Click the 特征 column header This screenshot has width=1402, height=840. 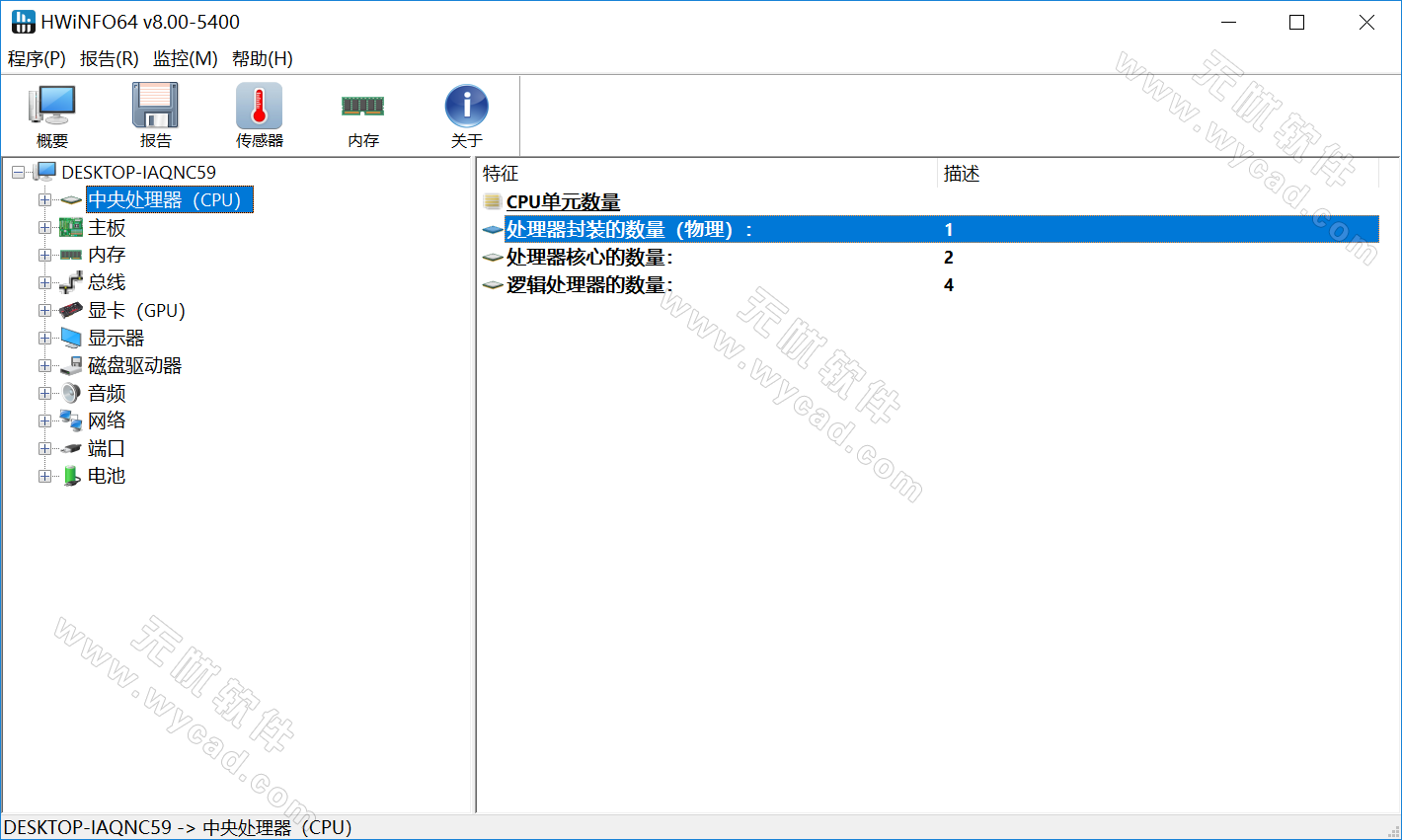coord(502,173)
